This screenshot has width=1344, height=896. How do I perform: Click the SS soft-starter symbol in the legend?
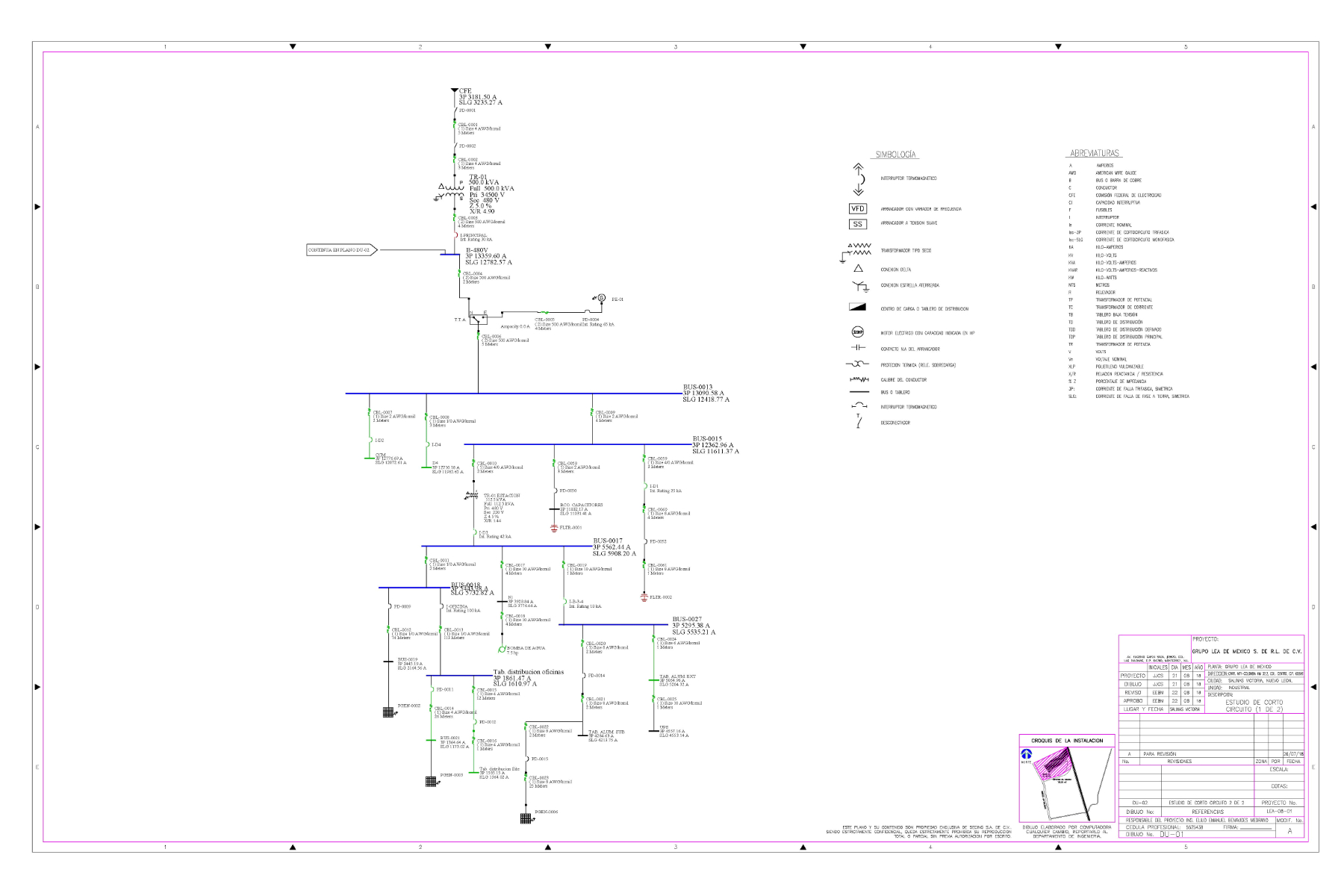click(x=858, y=224)
